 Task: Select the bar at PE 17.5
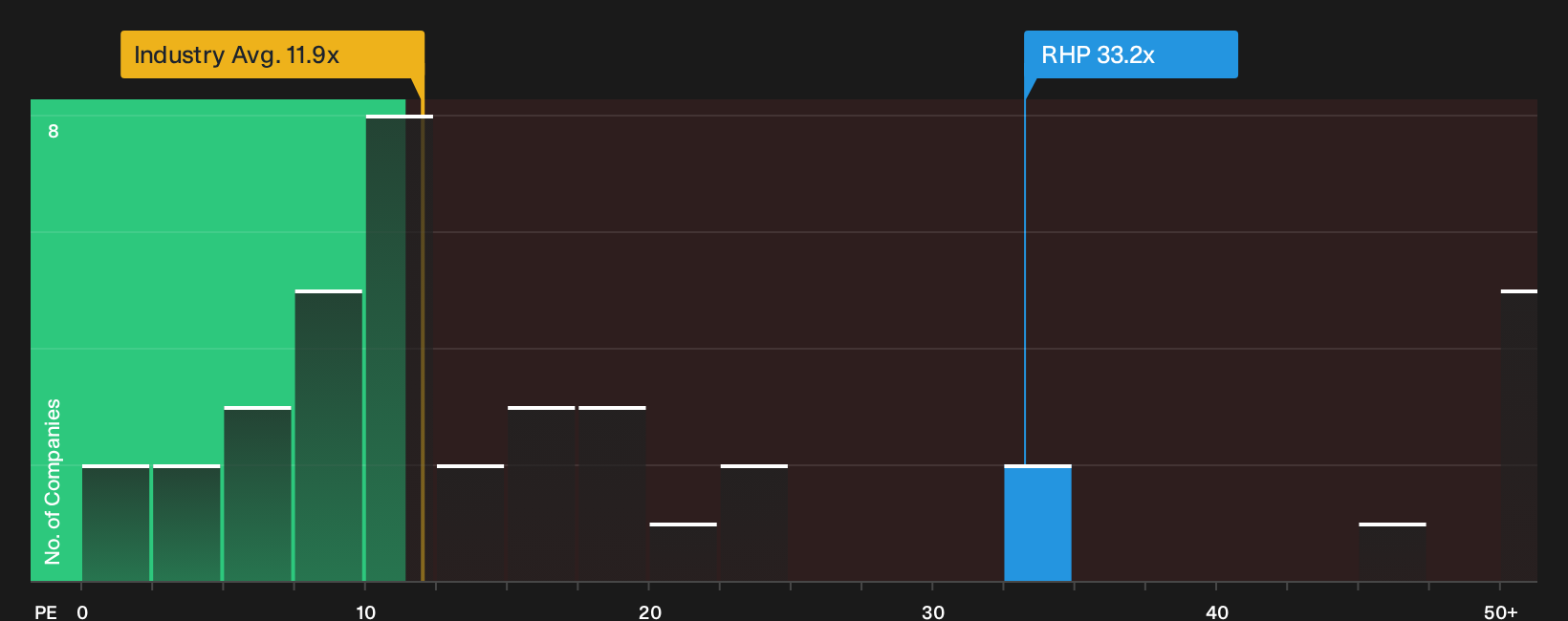point(612,494)
